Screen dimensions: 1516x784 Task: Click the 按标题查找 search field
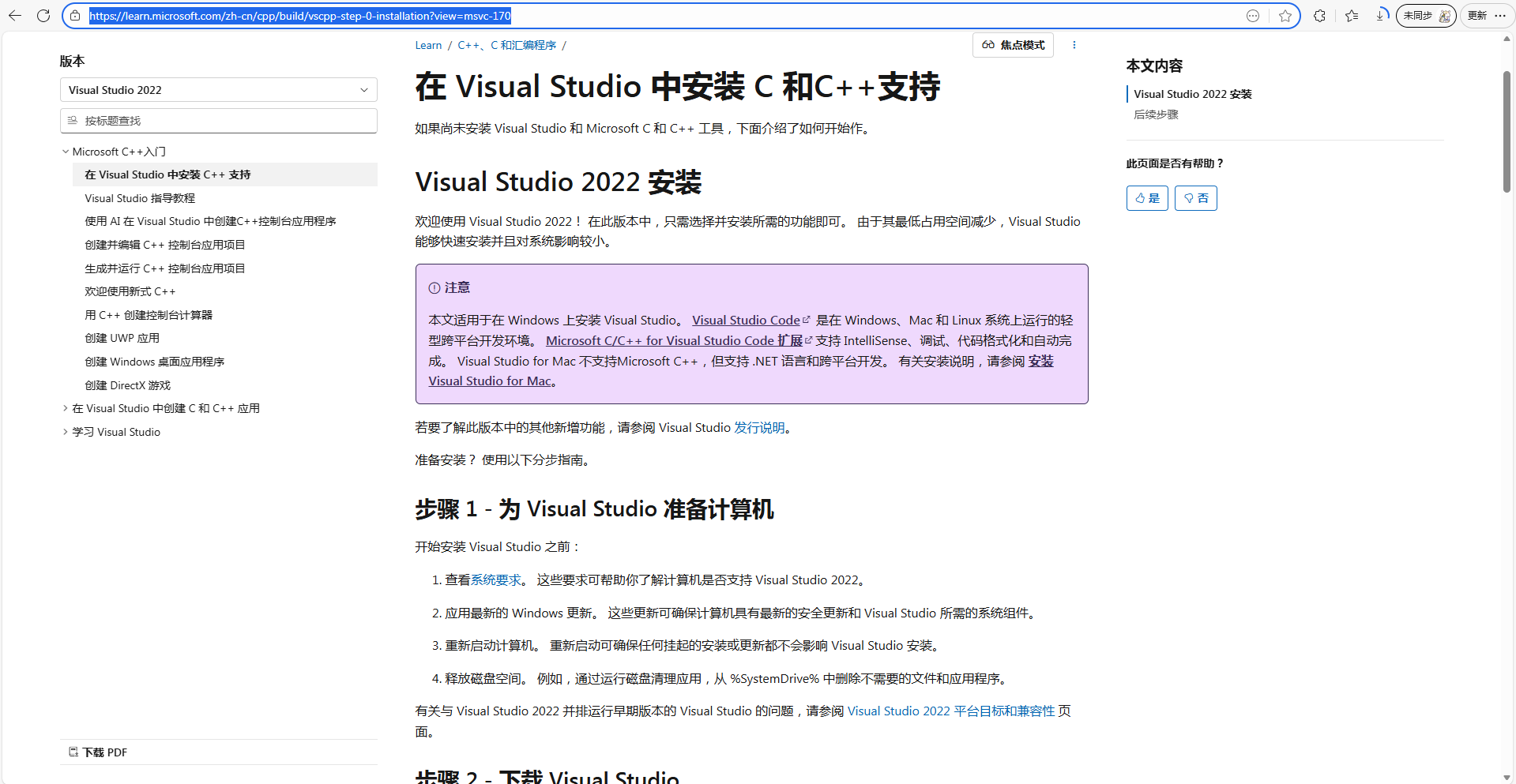click(219, 120)
